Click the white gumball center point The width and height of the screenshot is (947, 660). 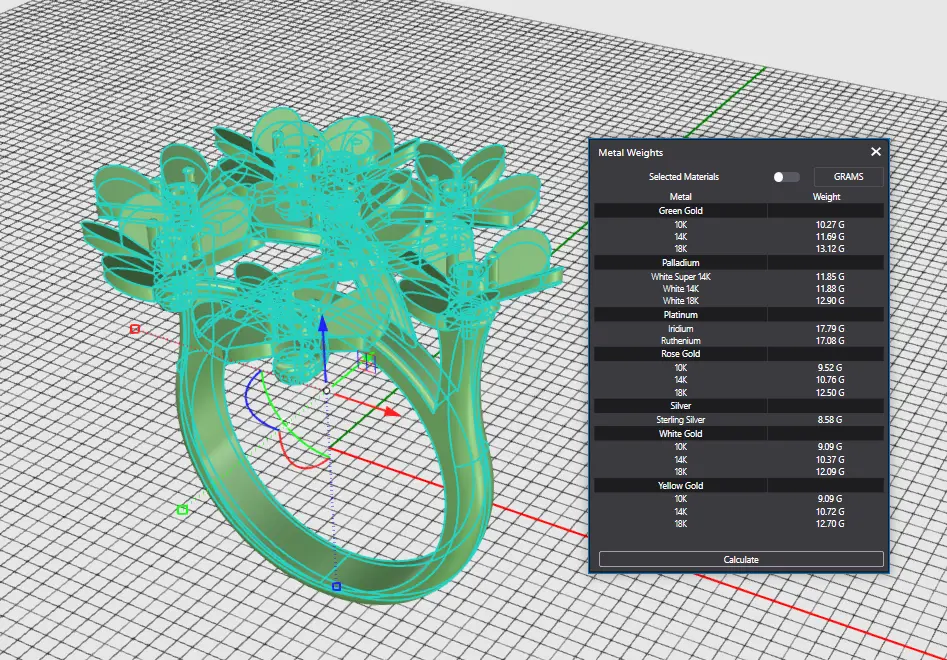tap(325, 390)
